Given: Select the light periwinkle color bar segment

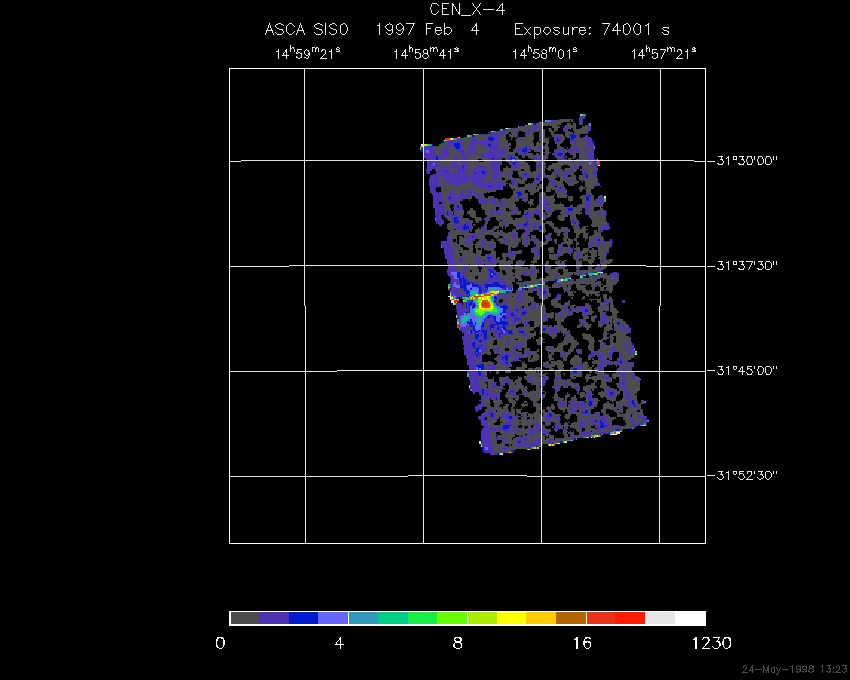Looking at the screenshot, I should 333,618.
